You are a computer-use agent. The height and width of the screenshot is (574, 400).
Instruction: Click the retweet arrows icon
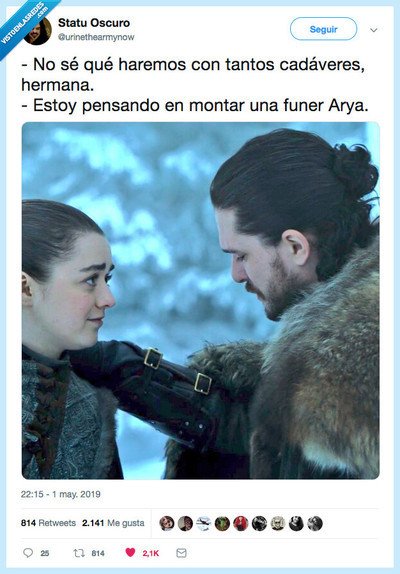coord(79,553)
